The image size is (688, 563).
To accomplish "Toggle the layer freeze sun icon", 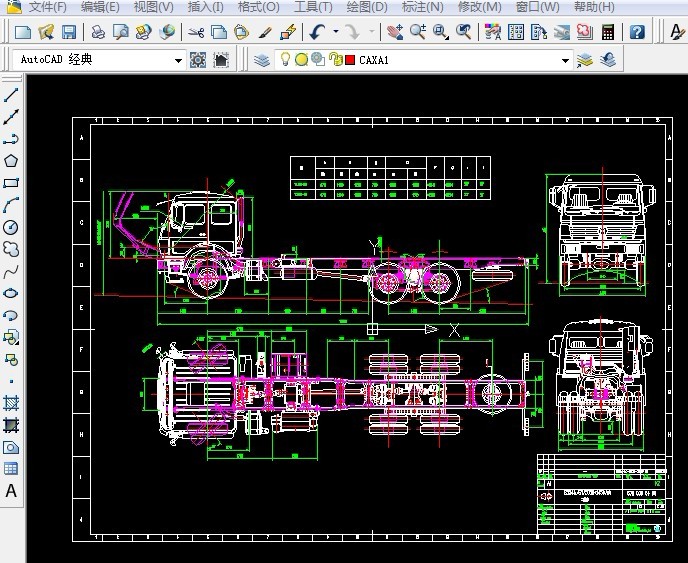I will pos(301,60).
